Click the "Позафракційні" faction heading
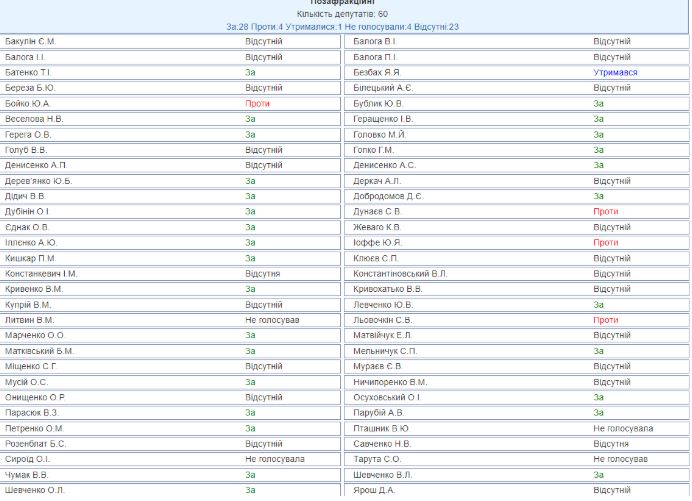Screen dimensions: 692x501 pyautogui.click(x=342, y=3)
